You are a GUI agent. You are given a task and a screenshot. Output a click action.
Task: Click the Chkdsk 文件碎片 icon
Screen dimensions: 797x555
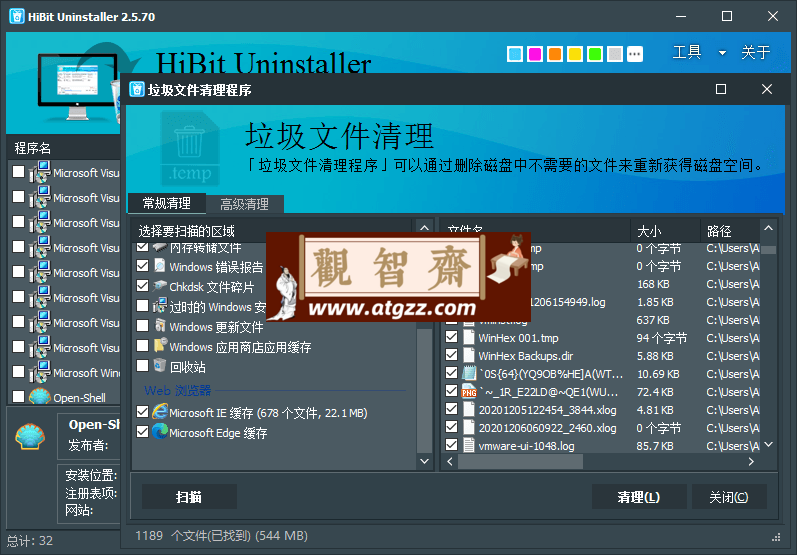pyautogui.click(x=160, y=286)
